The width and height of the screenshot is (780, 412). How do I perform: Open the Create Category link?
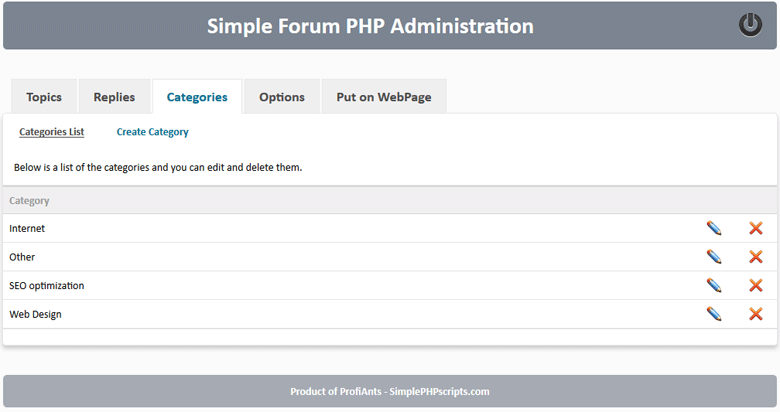[152, 132]
